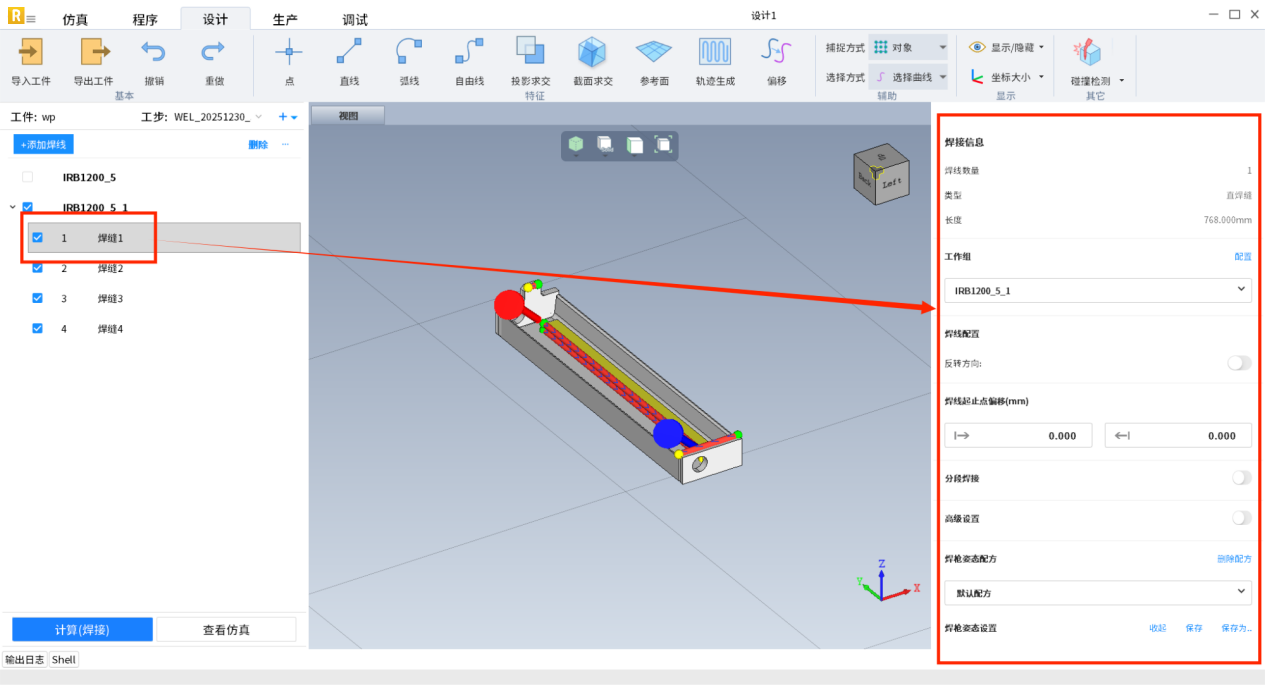
Task: Turn on the 分段焊接 toggle
Action: click(1240, 478)
